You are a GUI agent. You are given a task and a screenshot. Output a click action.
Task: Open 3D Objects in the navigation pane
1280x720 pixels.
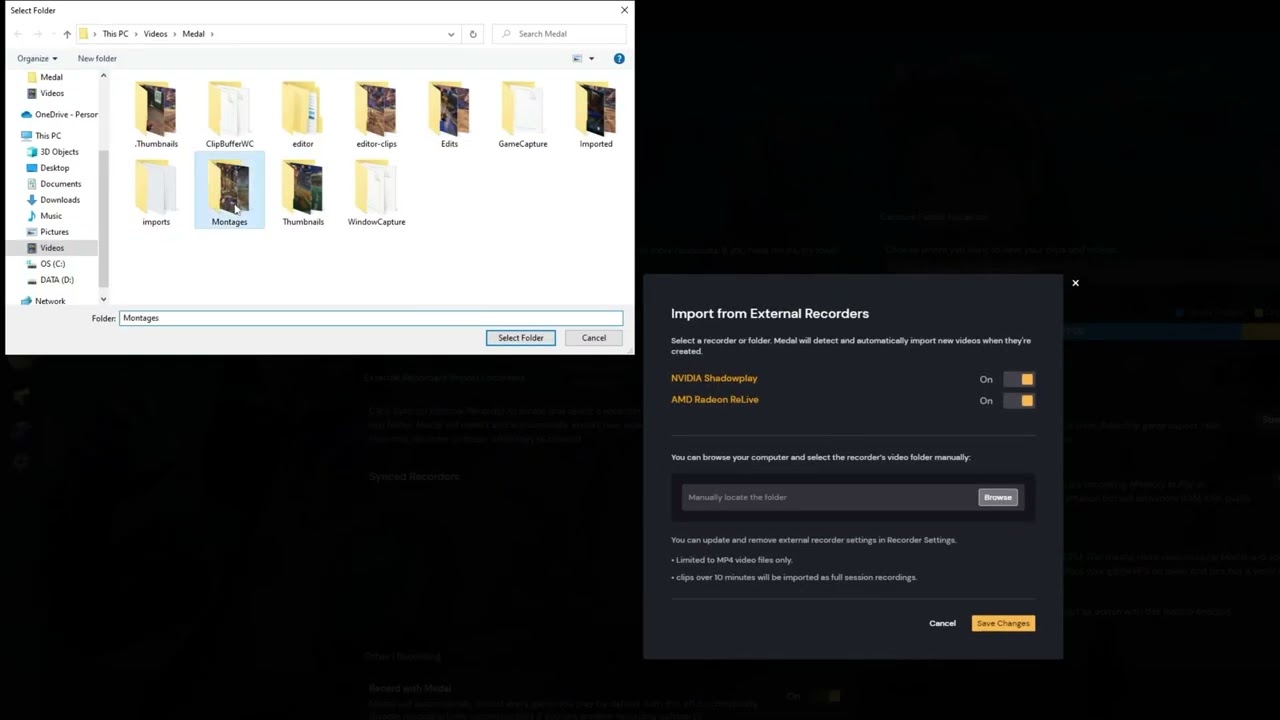[59, 152]
